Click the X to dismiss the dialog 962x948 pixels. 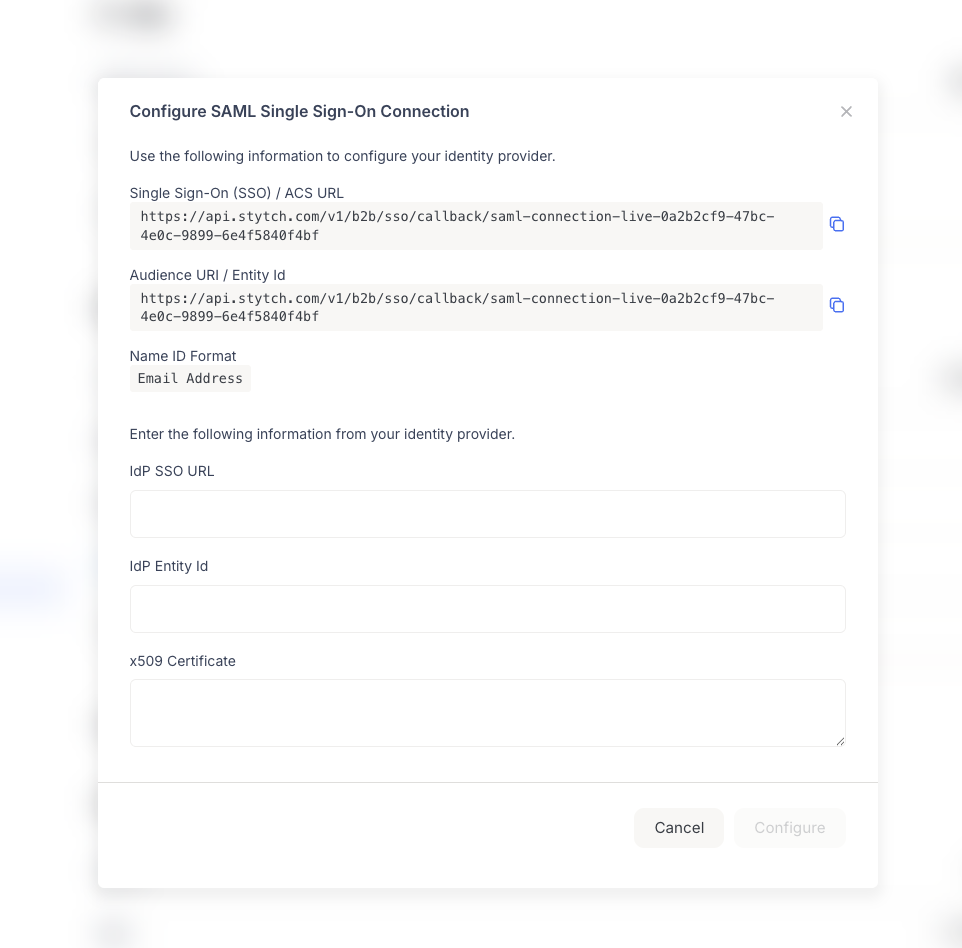tap(846, 111)
